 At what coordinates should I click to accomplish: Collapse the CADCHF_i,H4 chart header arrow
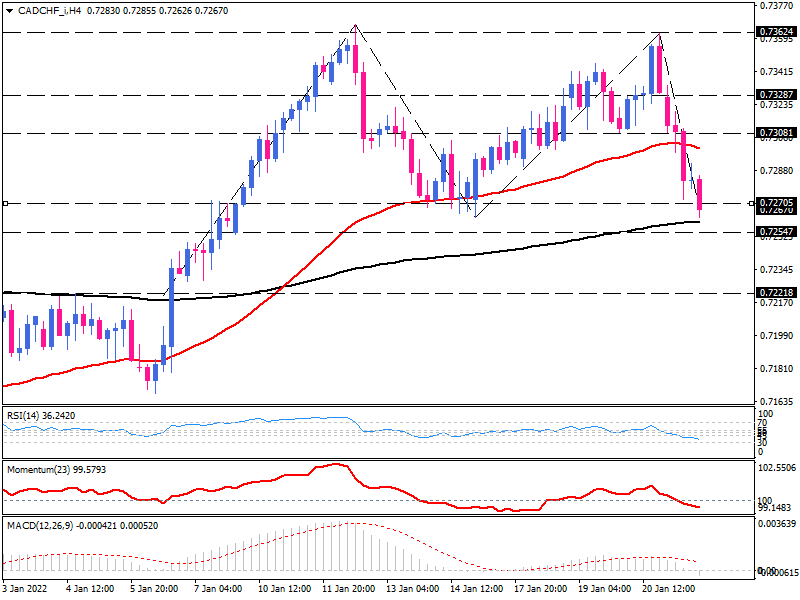pos(9,10)
